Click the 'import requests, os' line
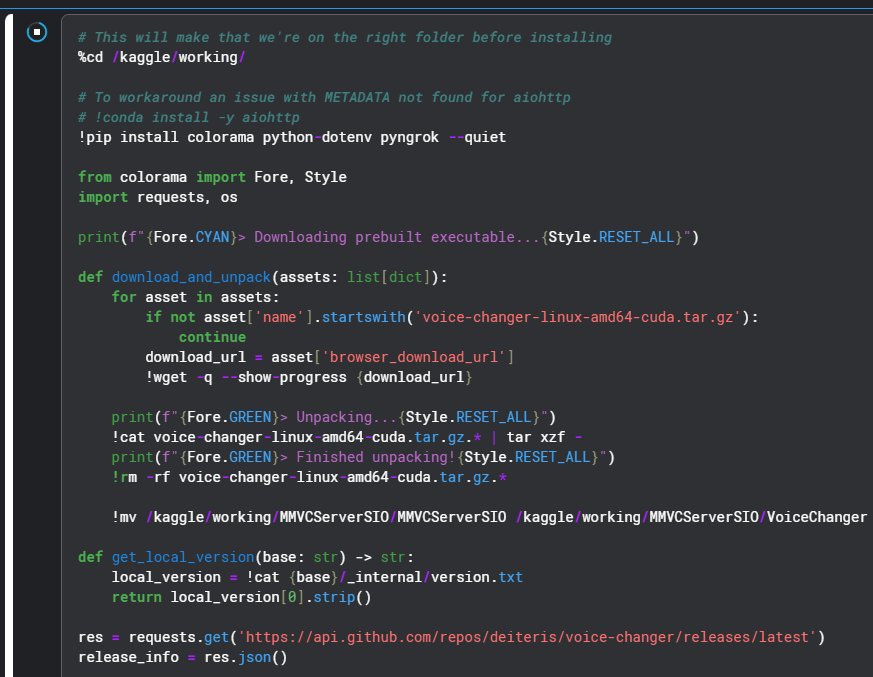Viewport: 873px width, 677px height. [x=157, y=197]
